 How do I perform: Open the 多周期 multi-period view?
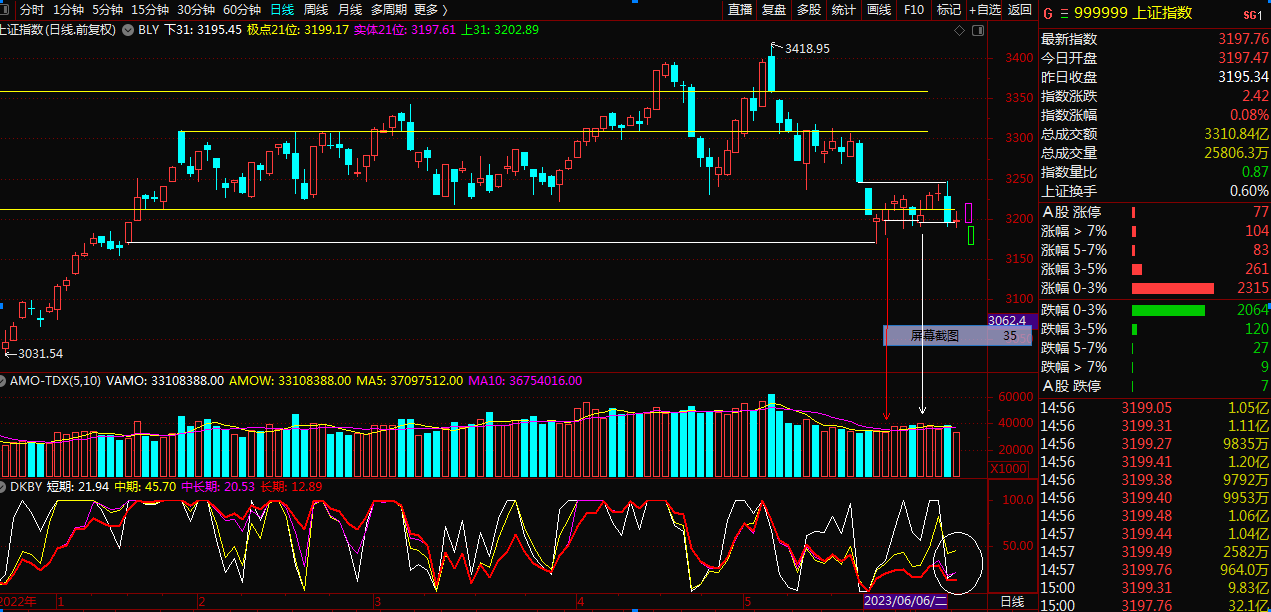(x=388, y=9)
